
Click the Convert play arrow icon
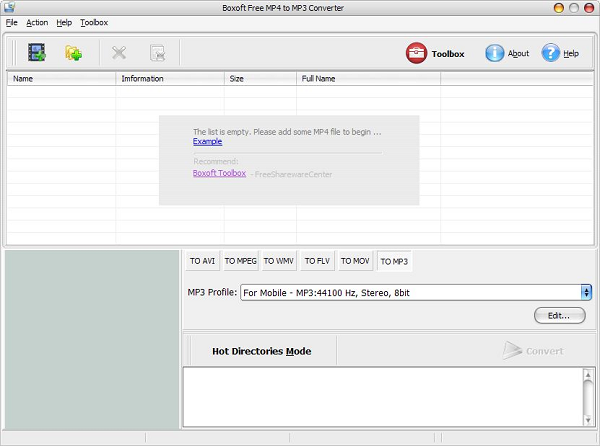coord(512,350)
